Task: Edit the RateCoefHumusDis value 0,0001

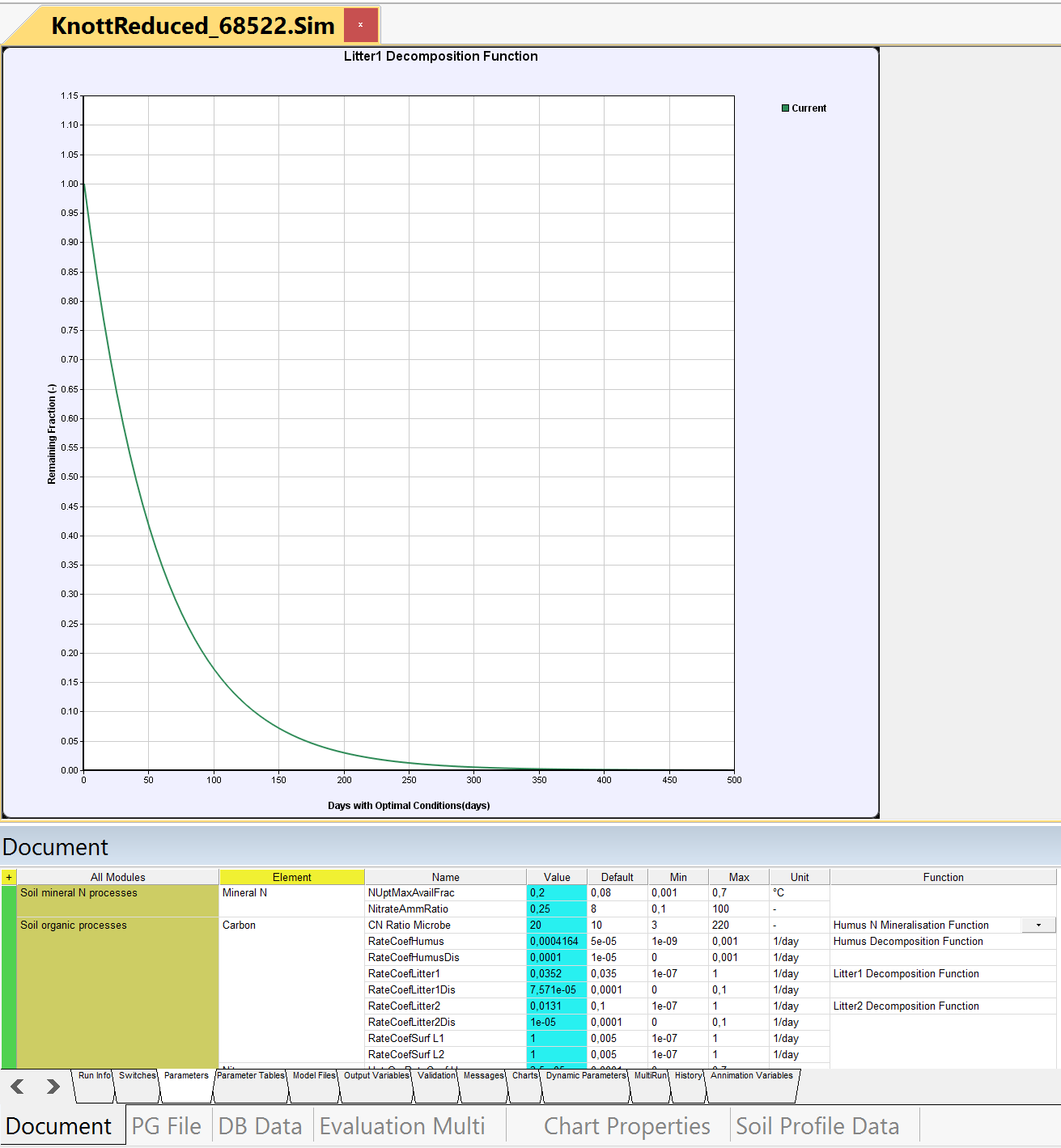Action: point(557,957)
